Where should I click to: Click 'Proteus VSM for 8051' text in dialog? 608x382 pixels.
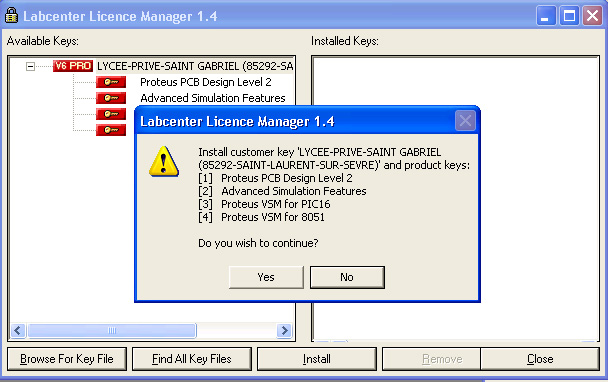[x=273, y=217]
